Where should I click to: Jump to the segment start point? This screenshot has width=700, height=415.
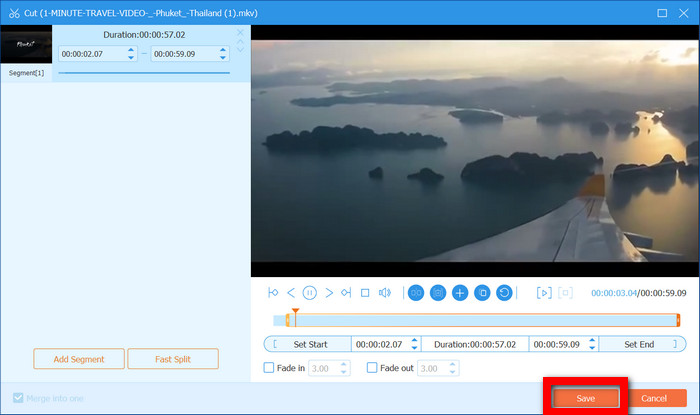pyautogui.click(x=273, y=293)
